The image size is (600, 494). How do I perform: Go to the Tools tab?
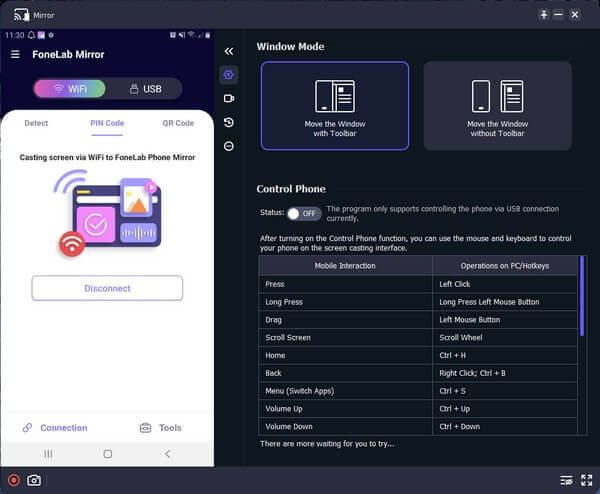pyautogui.click(x=161, y=428)
